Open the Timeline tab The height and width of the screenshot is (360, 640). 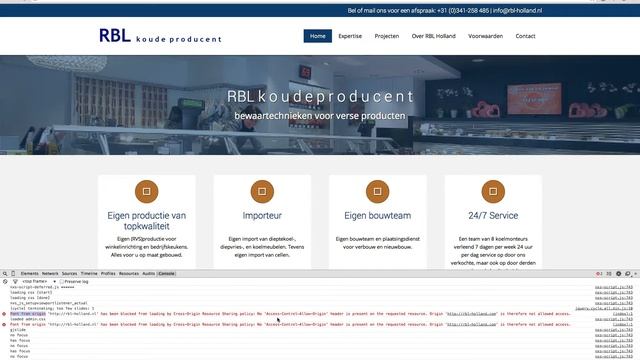tap(89, 274)
